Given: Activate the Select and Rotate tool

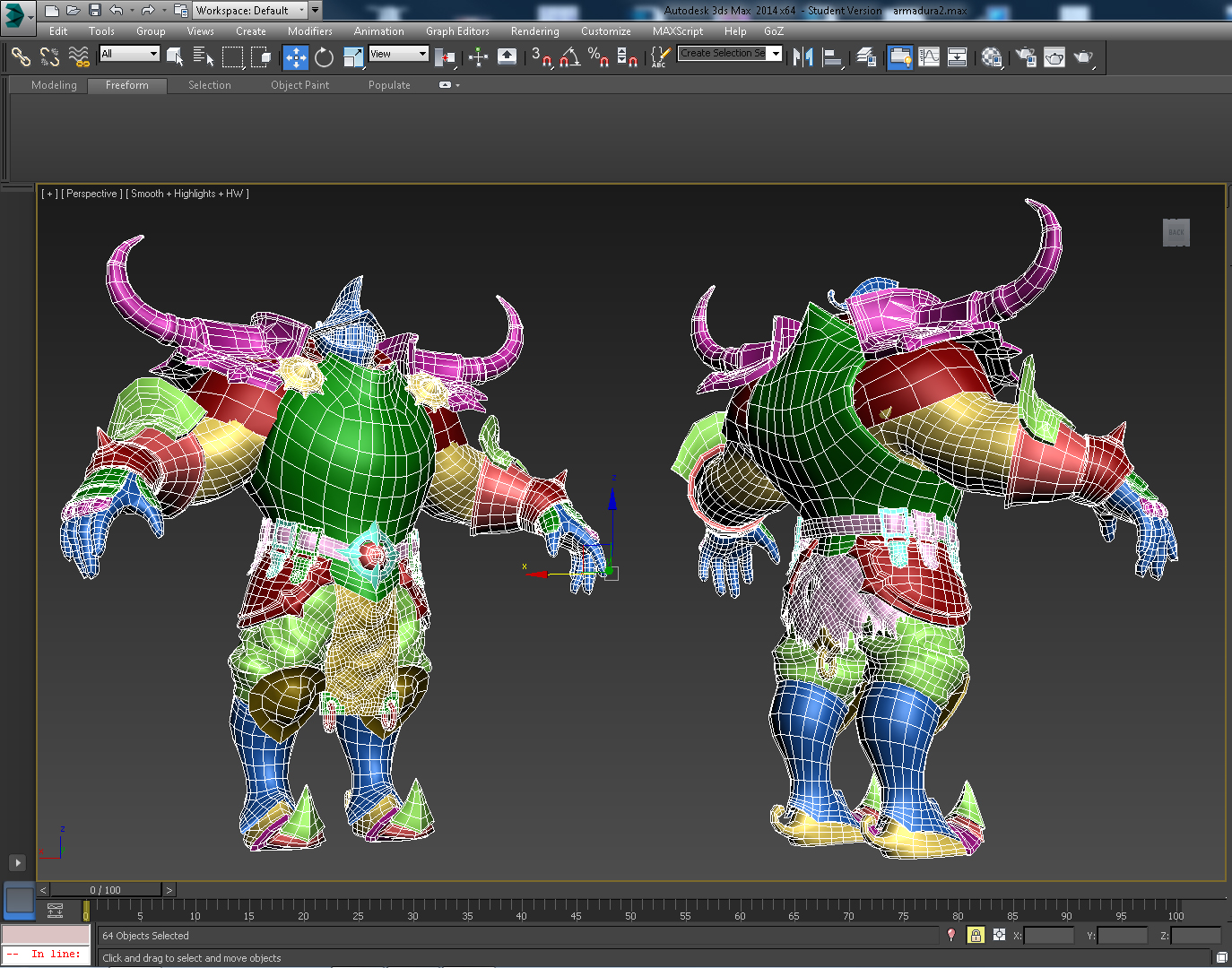Looking at the screenshot, I should point(325,57).
